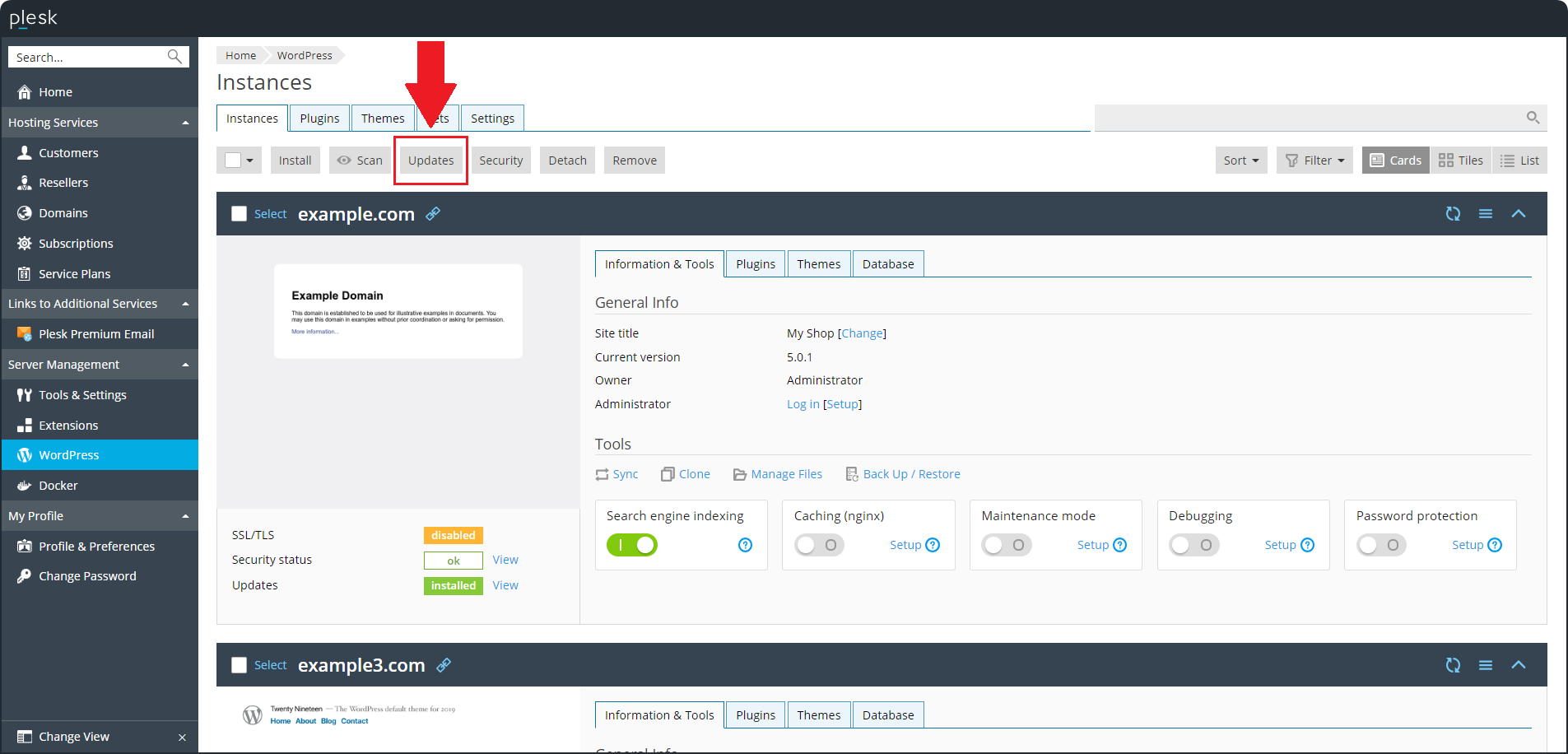Image resolution: width=1568 pixels, height=754 pixels.
Task: Open the Sort dropdown
Action: click(x=1240, y=161)
